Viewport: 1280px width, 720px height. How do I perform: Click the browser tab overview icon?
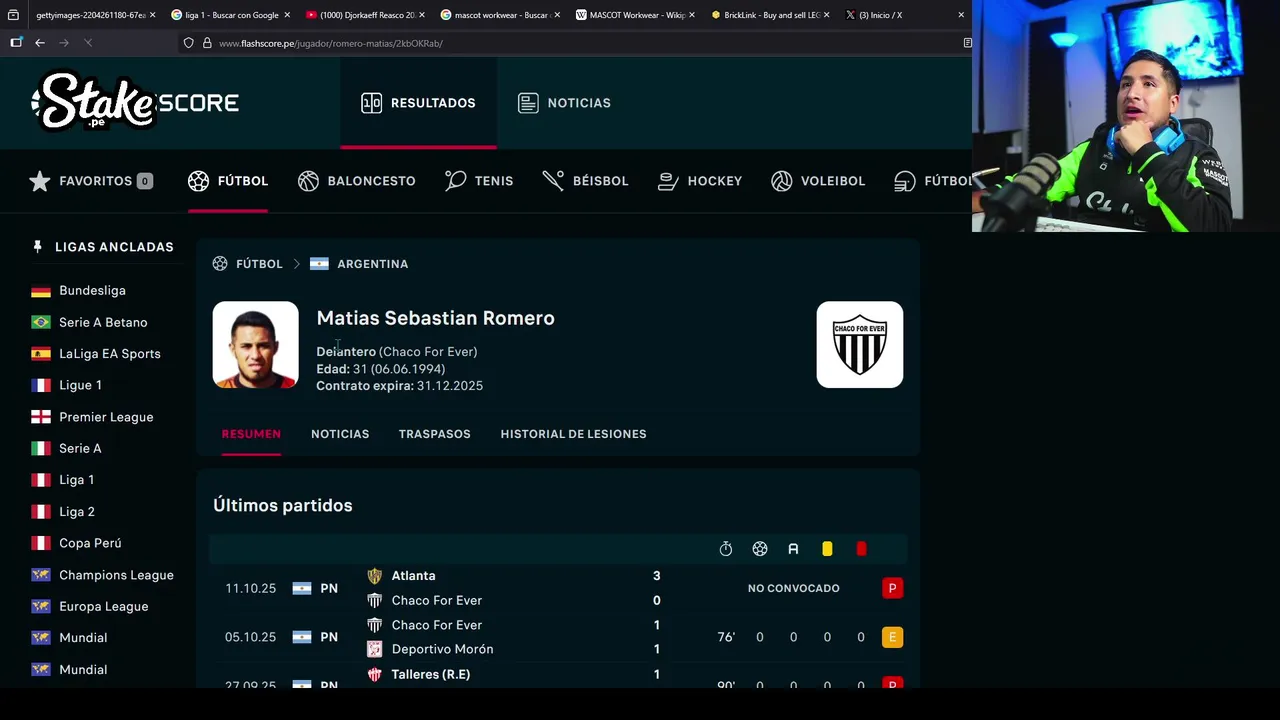coord(13,15)
